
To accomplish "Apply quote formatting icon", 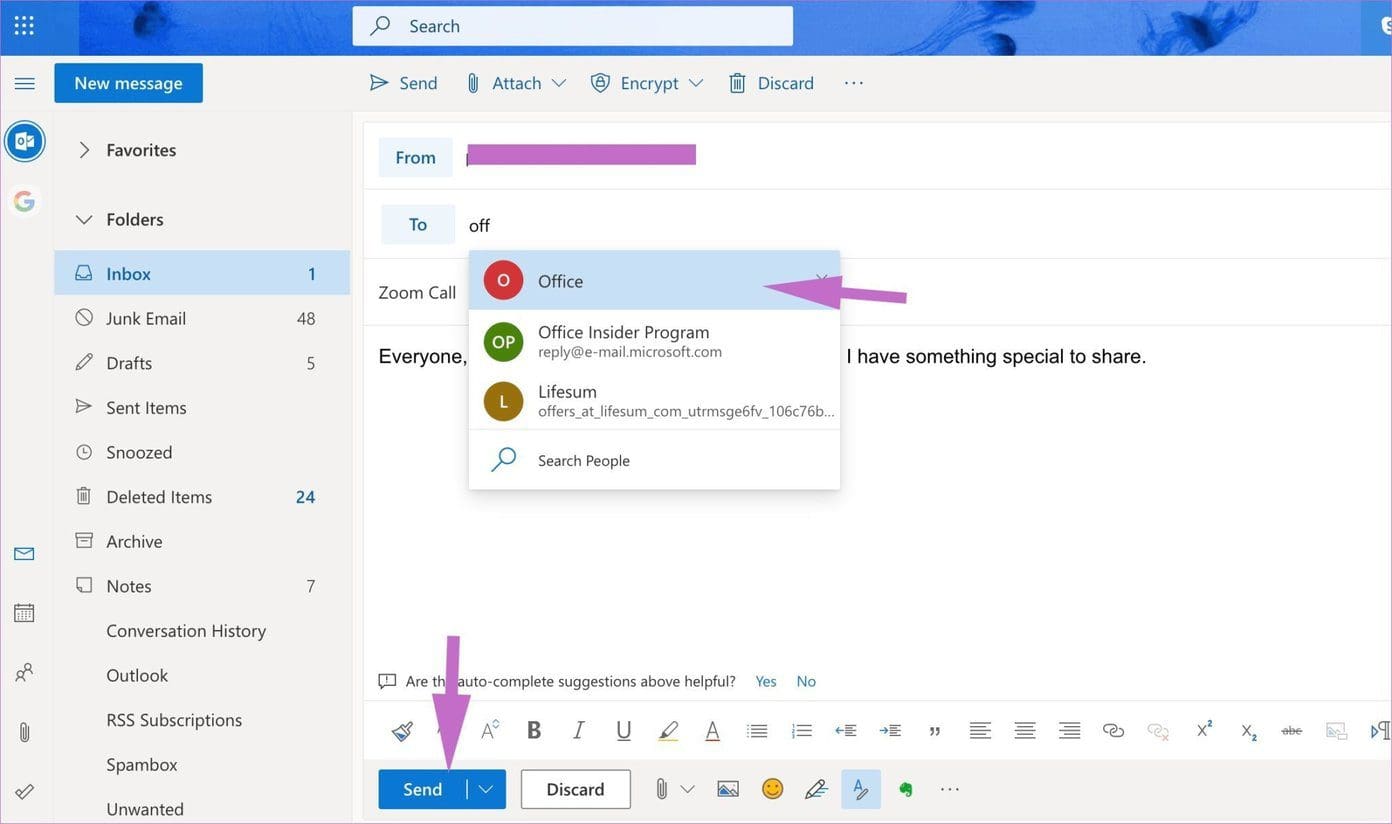I will [x=935, y=731].
